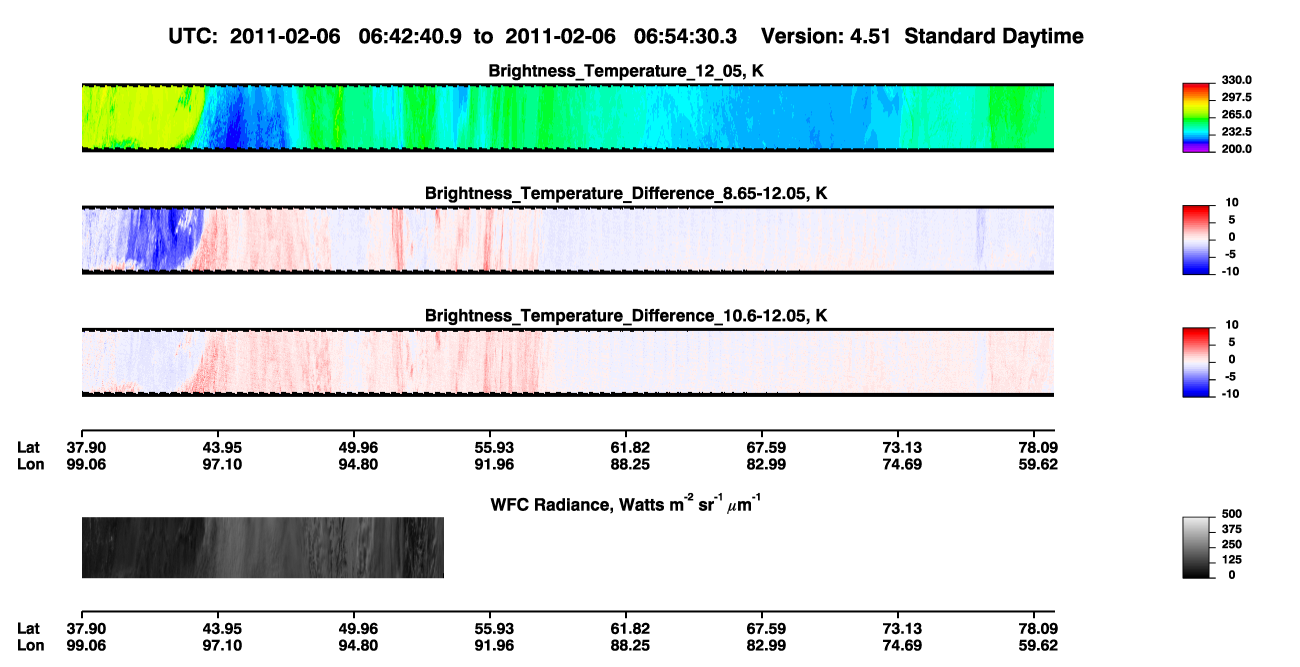Click the "125" label on the WFC colorbar
Image resolution: width=1300 pixels, height=667 pixels.
point(1232,560)
